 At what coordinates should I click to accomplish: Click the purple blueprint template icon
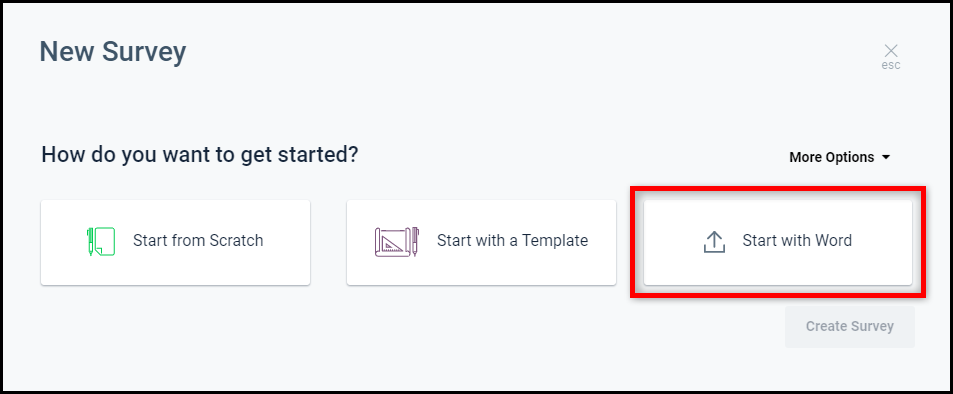coord(396,241)
